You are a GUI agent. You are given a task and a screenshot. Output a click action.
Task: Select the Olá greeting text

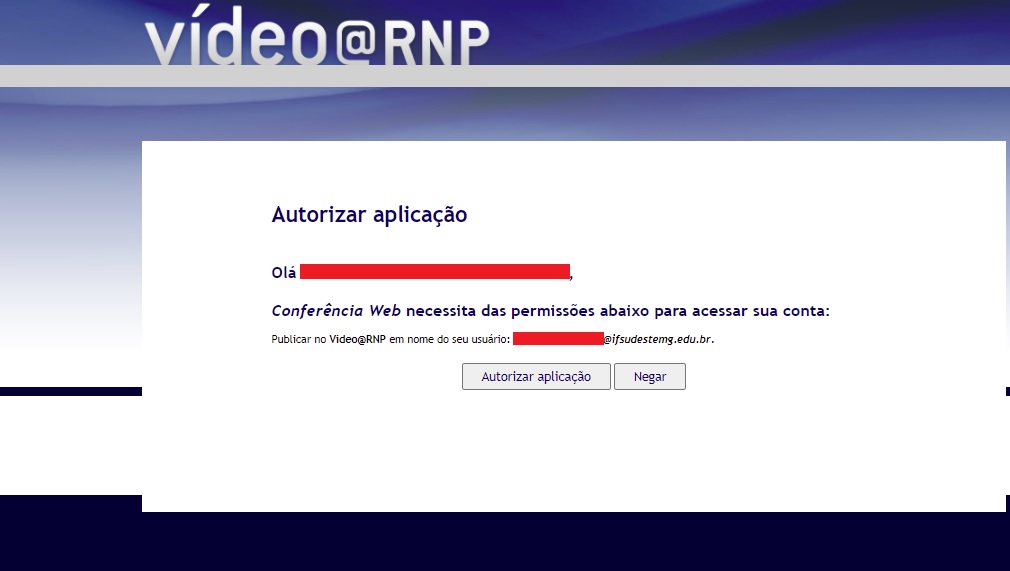pyautogui.click(x=283, y=272)
